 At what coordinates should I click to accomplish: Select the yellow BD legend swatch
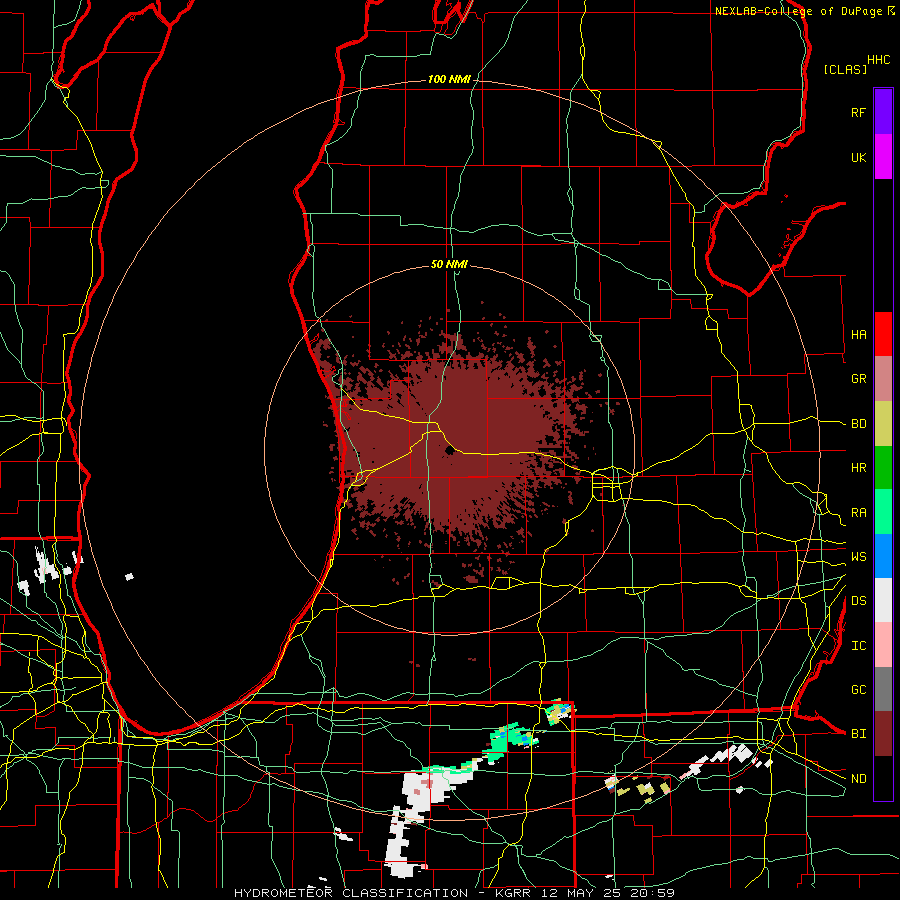click(x=883, y=424)
